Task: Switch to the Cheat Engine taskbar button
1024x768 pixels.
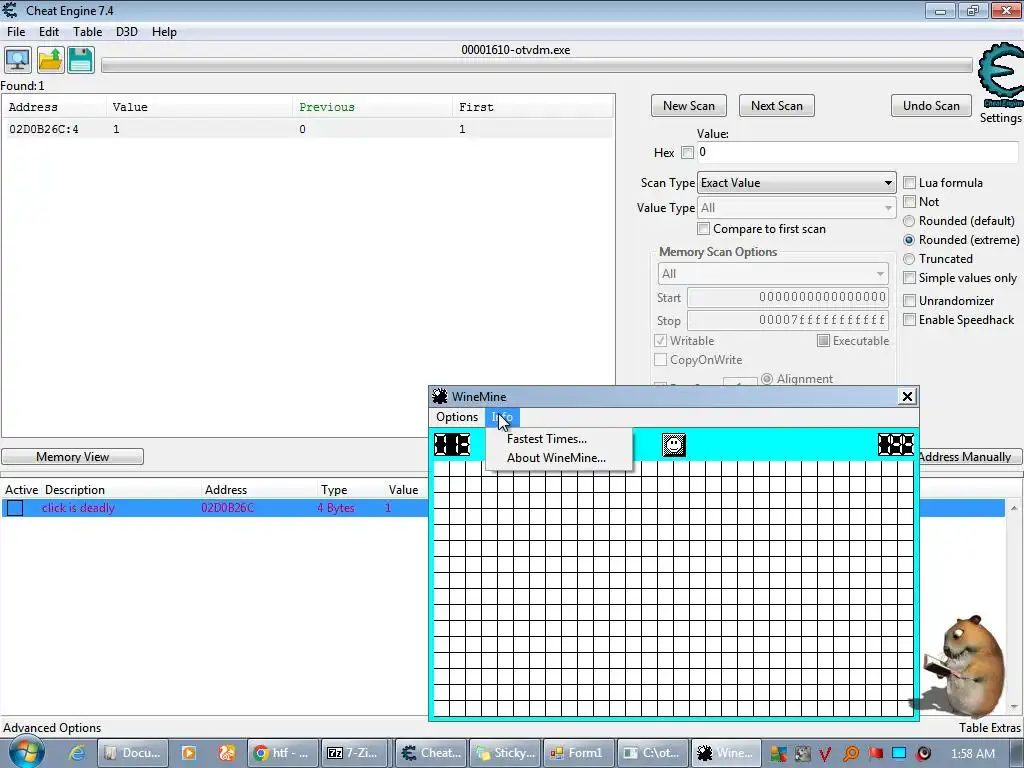Action: pos(432,754)
